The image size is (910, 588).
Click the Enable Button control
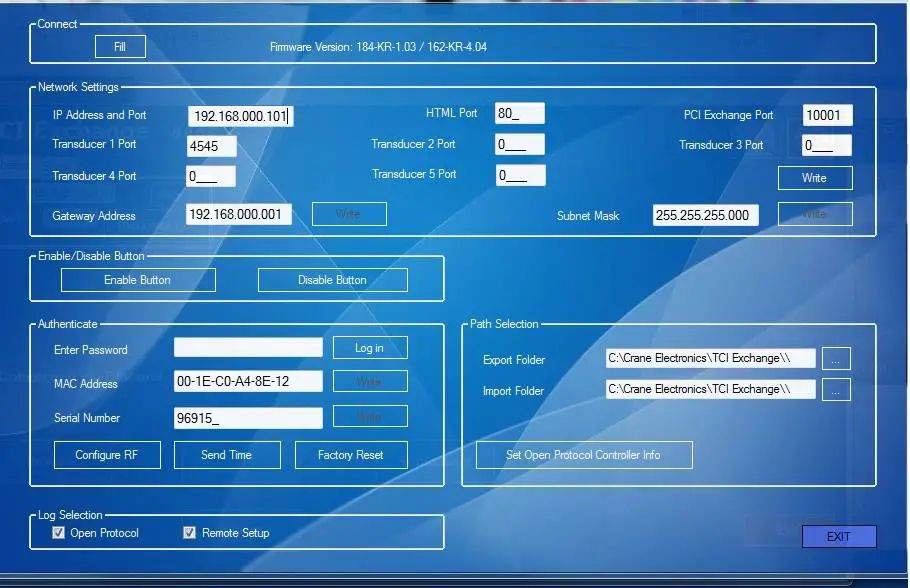(138, 279)
